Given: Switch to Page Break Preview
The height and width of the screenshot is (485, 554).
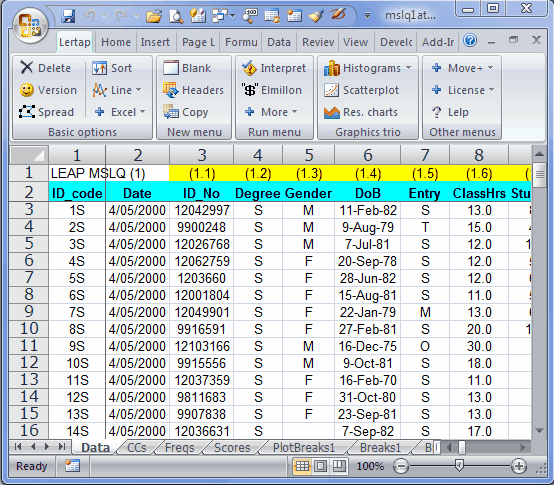Looking at the screenshot, I should click(x=339, y=466).
